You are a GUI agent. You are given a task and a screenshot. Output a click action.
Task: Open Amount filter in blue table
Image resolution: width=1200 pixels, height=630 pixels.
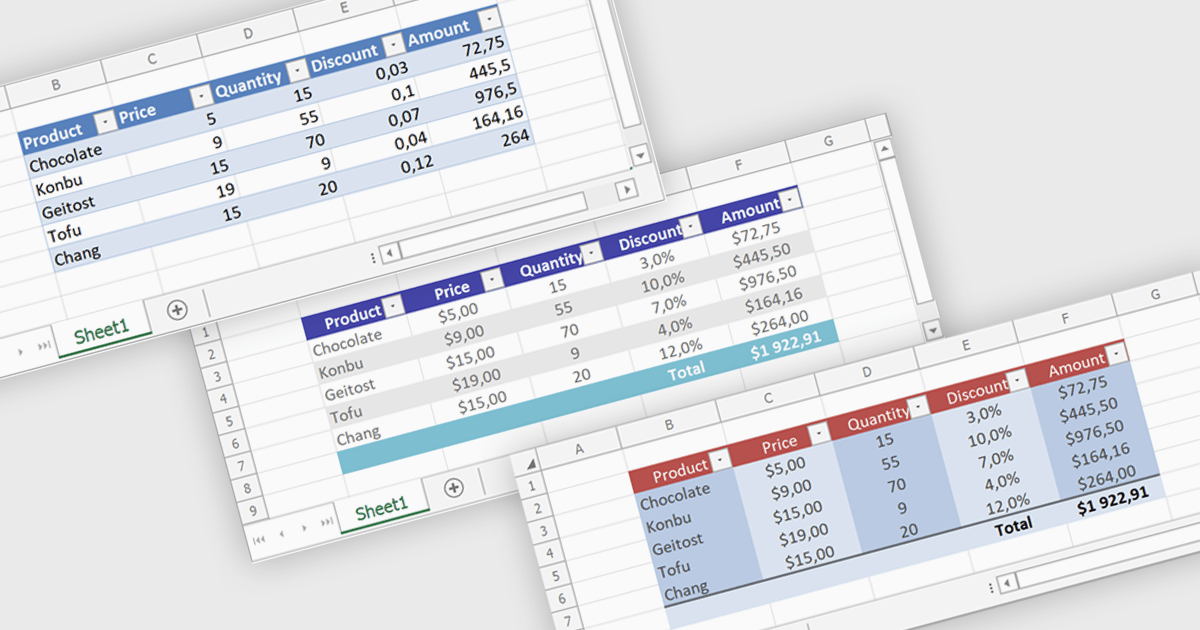(488, 19)
